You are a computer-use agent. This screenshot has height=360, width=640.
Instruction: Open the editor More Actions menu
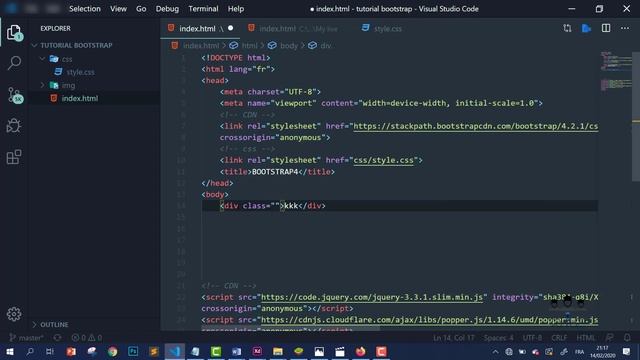pos(625,28)
